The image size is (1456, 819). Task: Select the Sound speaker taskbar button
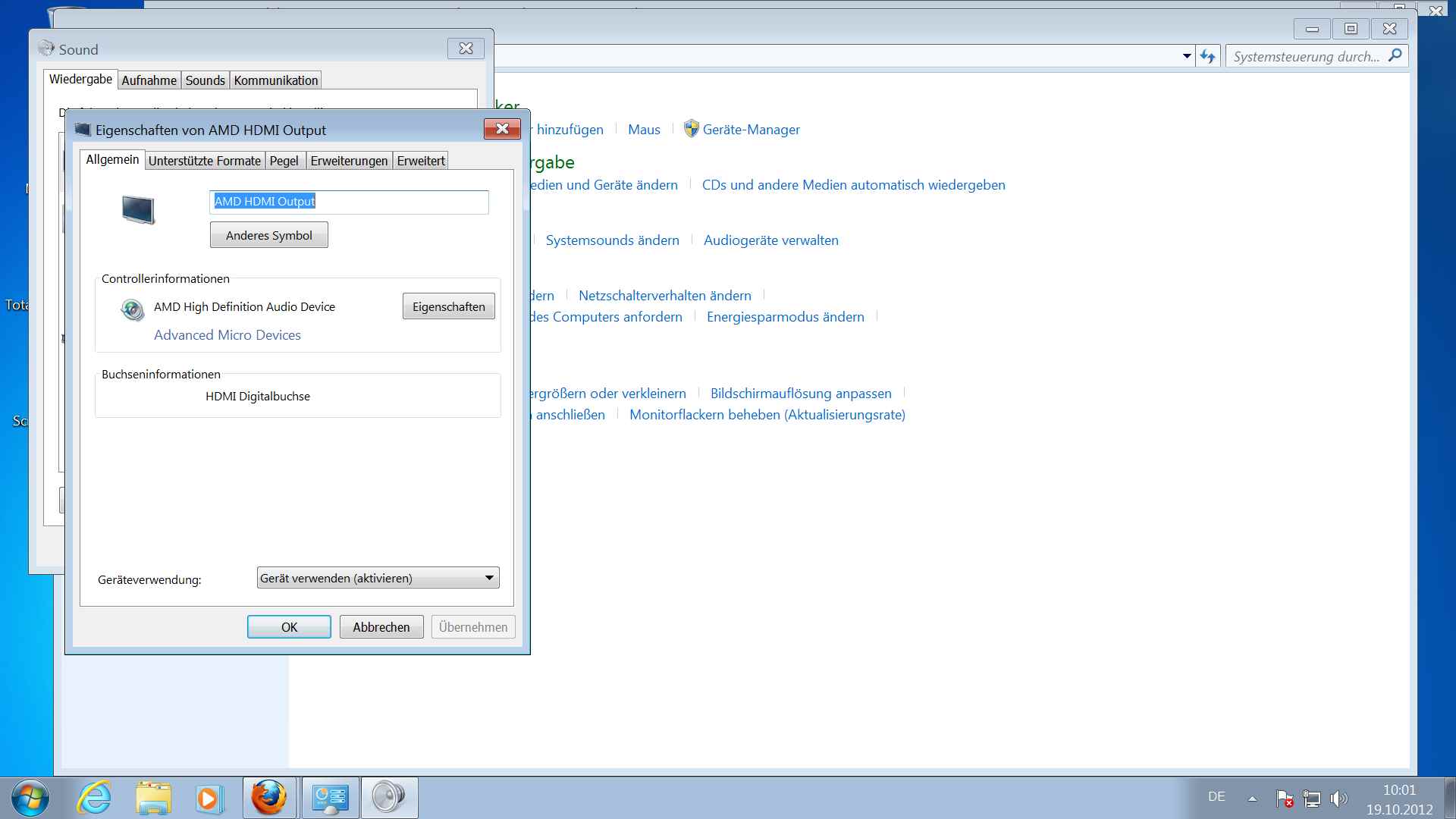point(389,798)
